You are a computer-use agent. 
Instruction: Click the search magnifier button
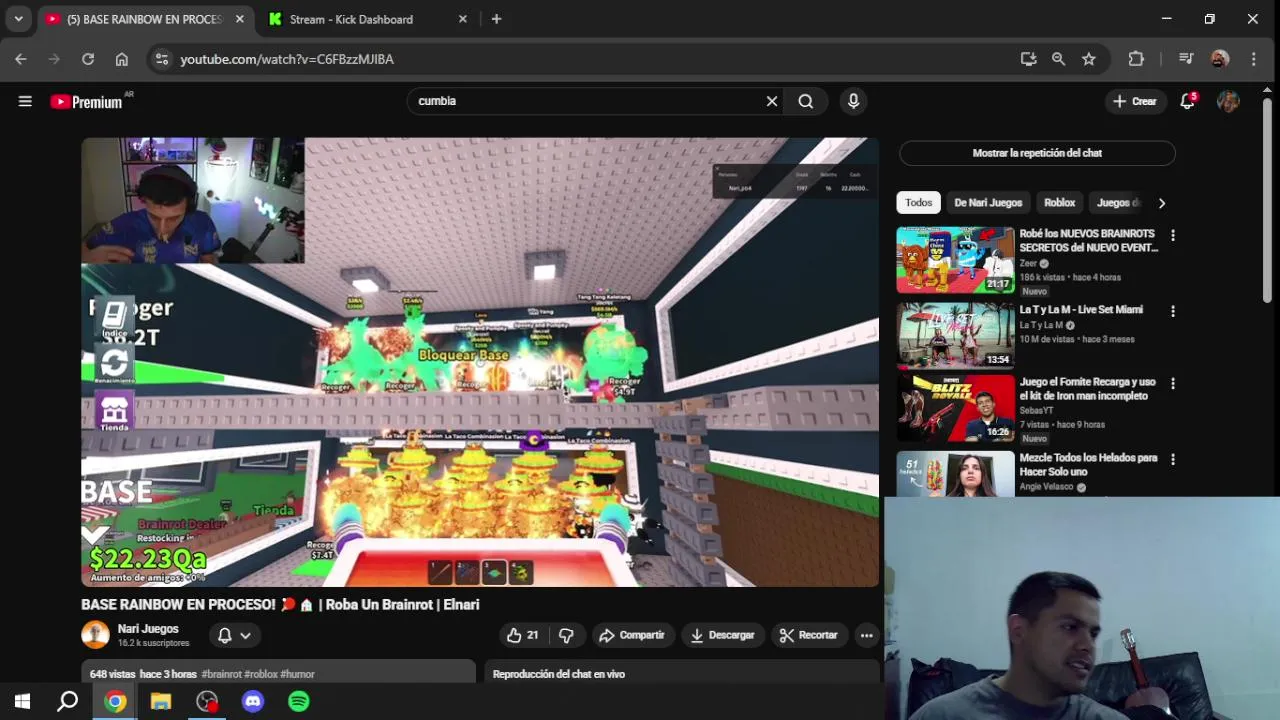[x=806, y=101]
